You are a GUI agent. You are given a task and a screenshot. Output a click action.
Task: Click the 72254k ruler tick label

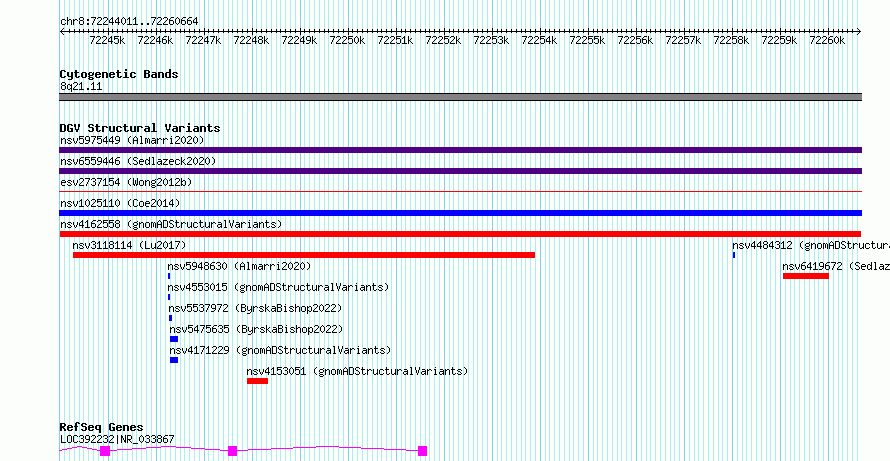tap(539, 40)
